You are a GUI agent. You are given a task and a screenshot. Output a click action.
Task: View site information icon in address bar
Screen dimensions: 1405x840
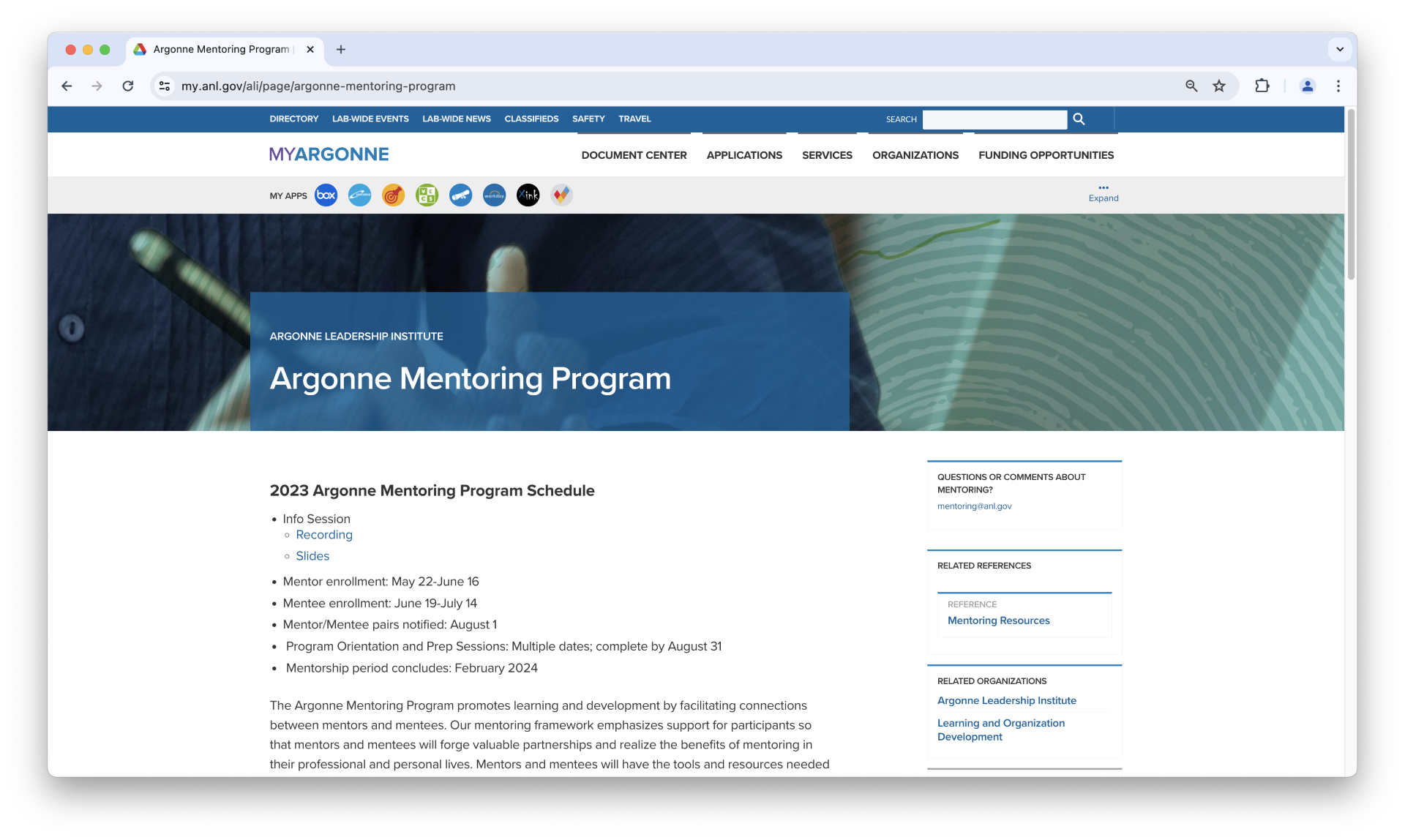pyautogui.click(x=165, y=86)
